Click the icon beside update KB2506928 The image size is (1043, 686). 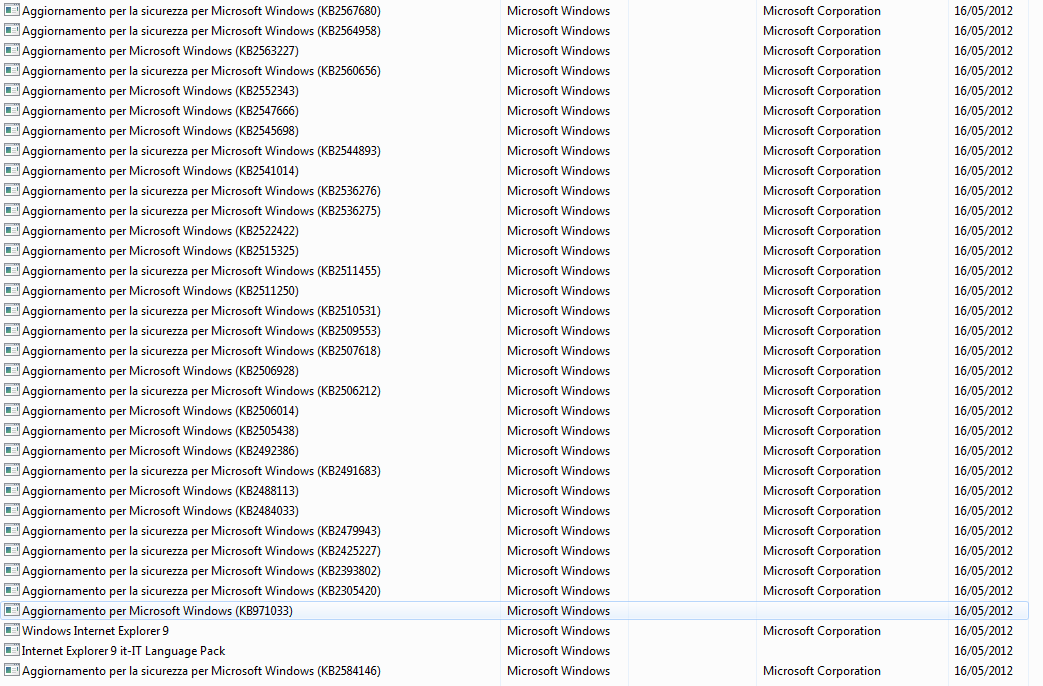tap(12, 369)
